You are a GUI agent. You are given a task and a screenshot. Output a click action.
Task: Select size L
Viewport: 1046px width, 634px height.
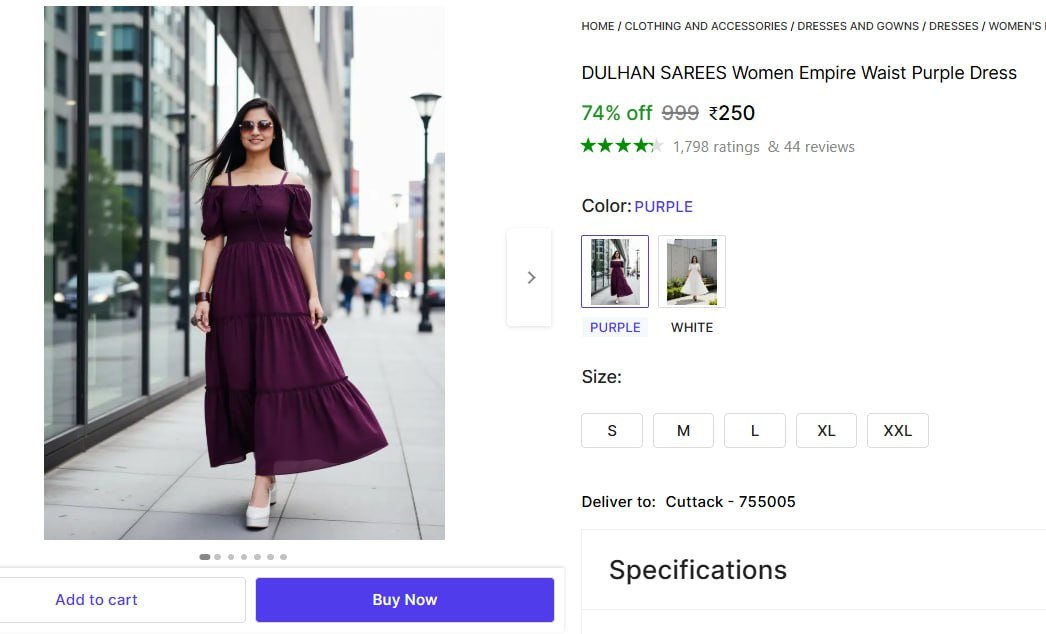click(755, 430)
